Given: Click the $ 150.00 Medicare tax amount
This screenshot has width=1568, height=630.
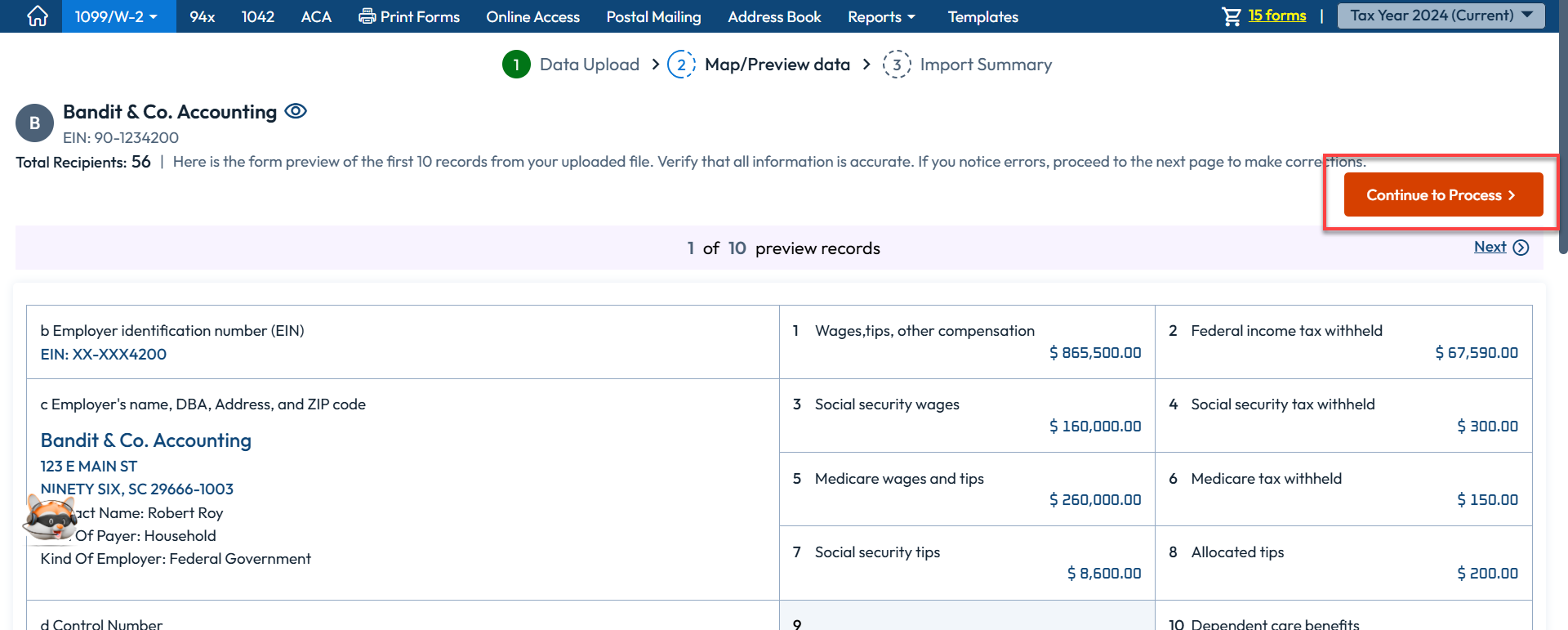Looking at the screenshot, I should click(x=1487, y=499).
